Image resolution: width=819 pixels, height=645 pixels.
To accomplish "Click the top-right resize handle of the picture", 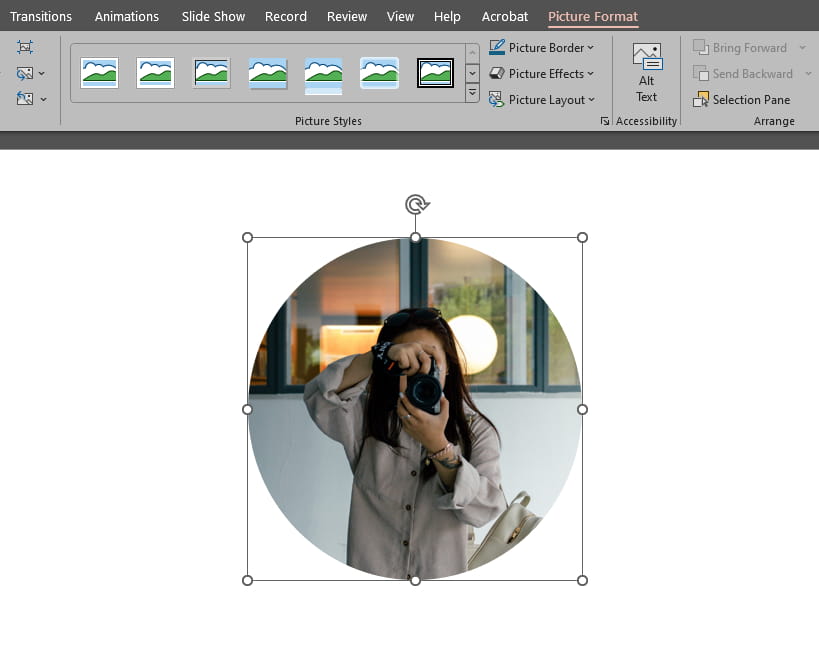I will [x=582, y=238].
